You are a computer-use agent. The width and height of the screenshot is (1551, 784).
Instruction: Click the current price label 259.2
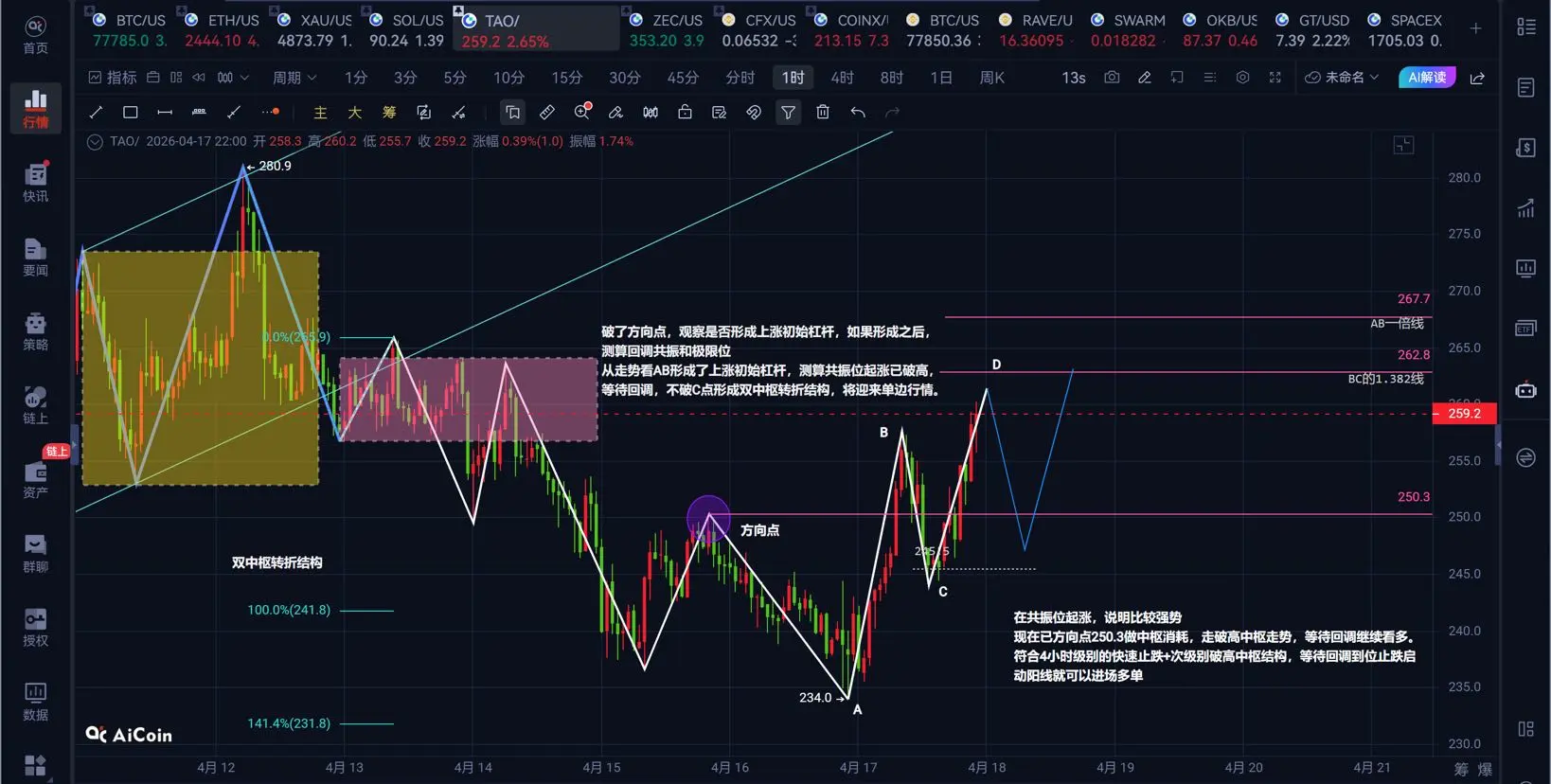click(x=1464, y=414)
